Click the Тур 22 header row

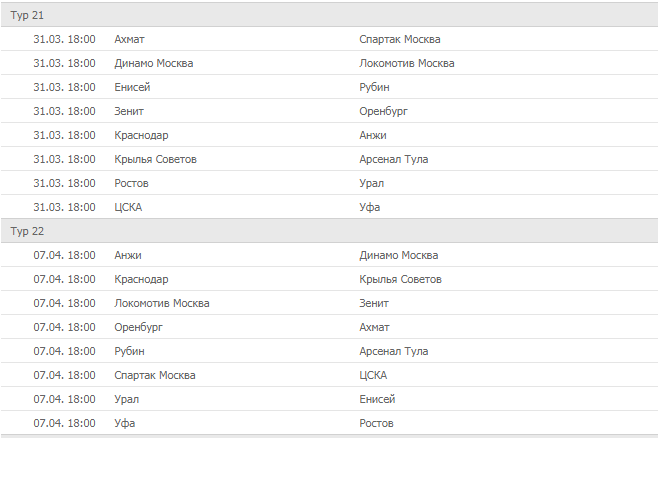330,231
